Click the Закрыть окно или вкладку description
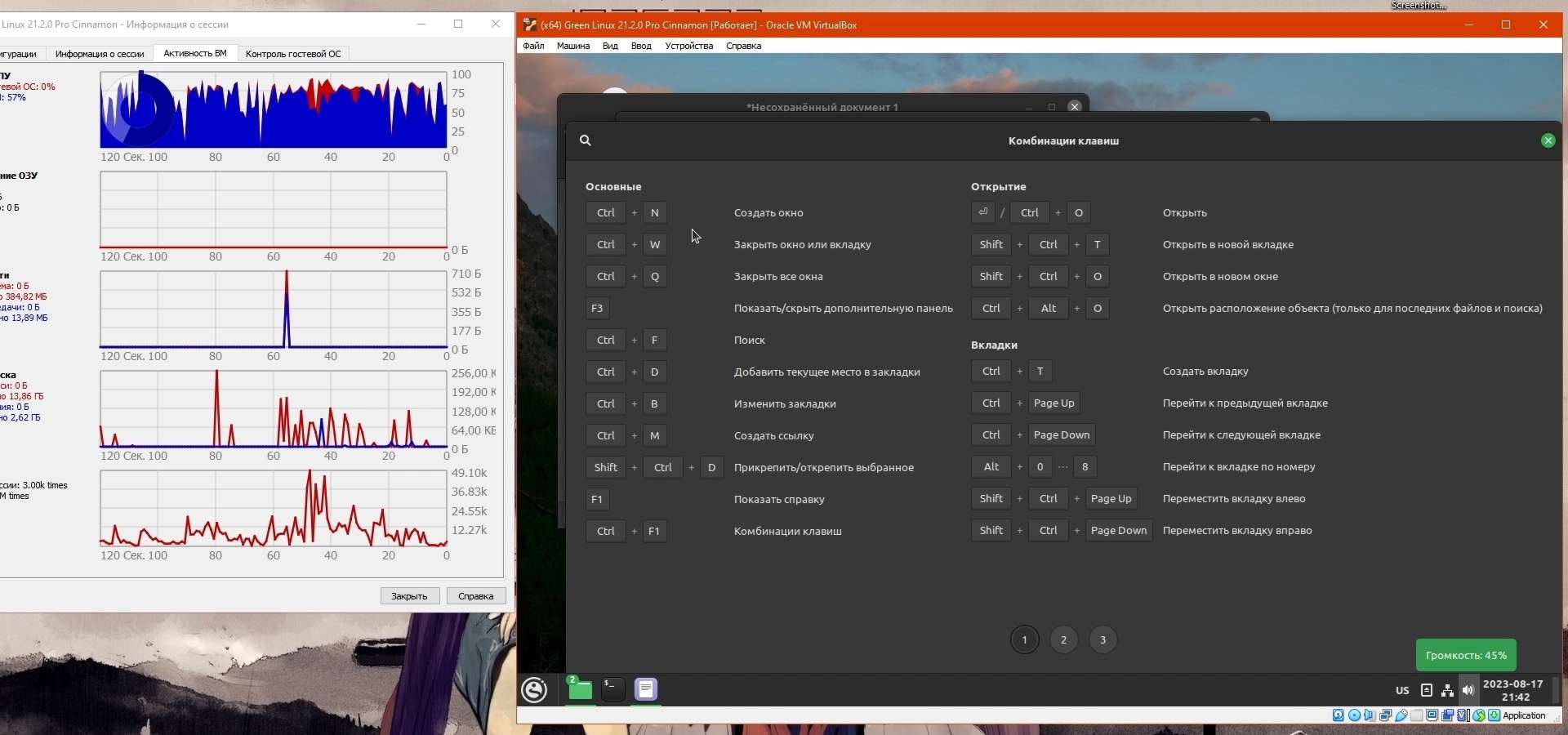The image size is (1568, 735). coord(803,245)
